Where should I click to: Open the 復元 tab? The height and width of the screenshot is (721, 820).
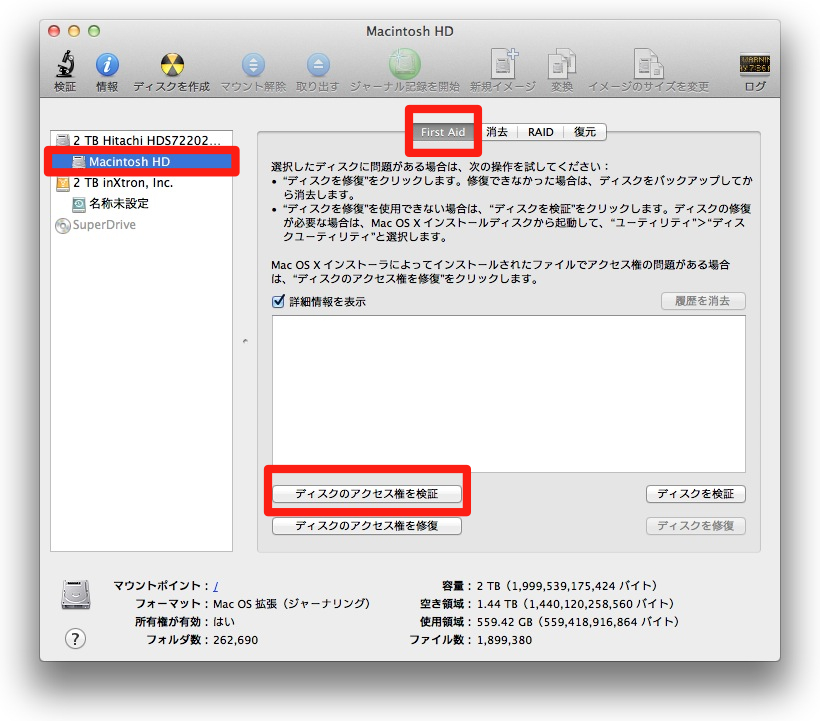[584, 132]
